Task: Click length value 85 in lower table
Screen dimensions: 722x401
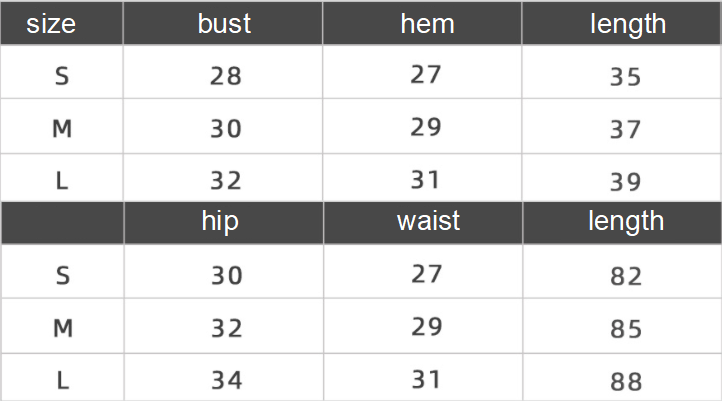Action: coord(626,329)
